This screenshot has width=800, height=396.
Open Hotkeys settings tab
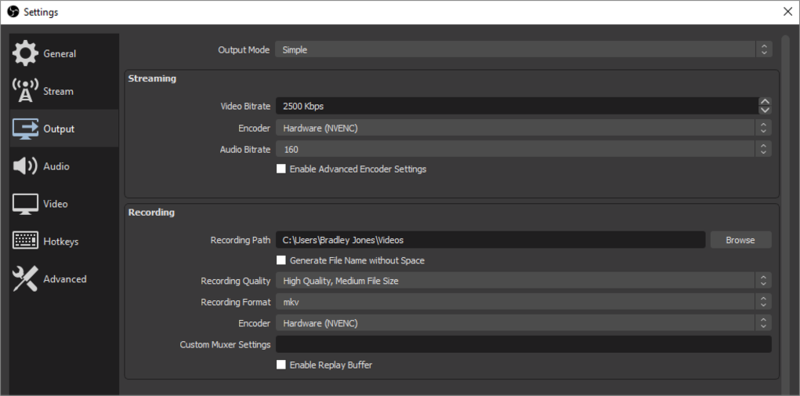pyautogui.click(x=64, y=241)
